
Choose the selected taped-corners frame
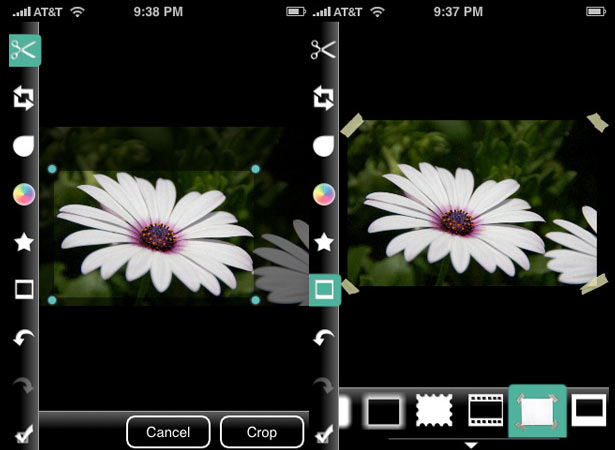[x=537, y=411]
